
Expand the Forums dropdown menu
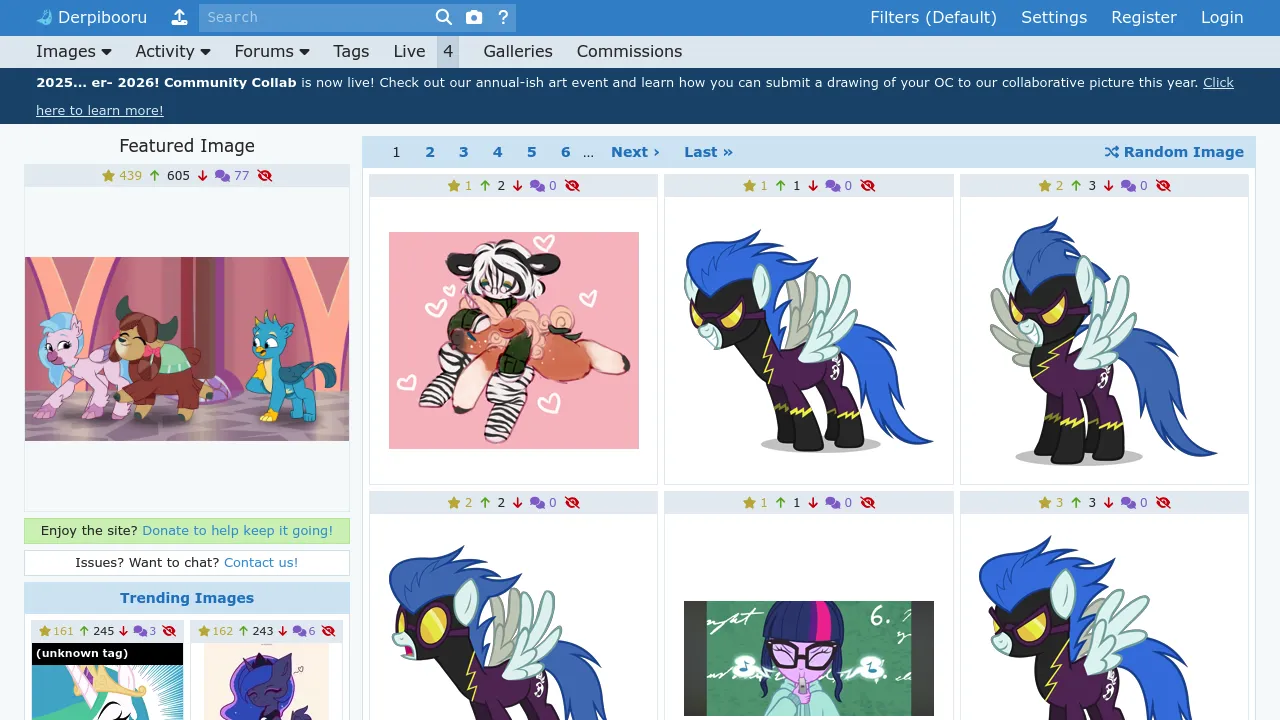(x=272, y=52)
